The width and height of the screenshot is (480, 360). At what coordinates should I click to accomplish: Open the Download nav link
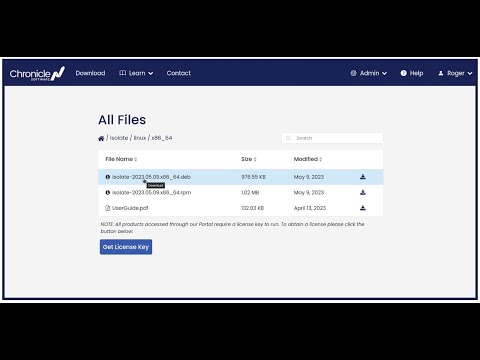(90, 73)
